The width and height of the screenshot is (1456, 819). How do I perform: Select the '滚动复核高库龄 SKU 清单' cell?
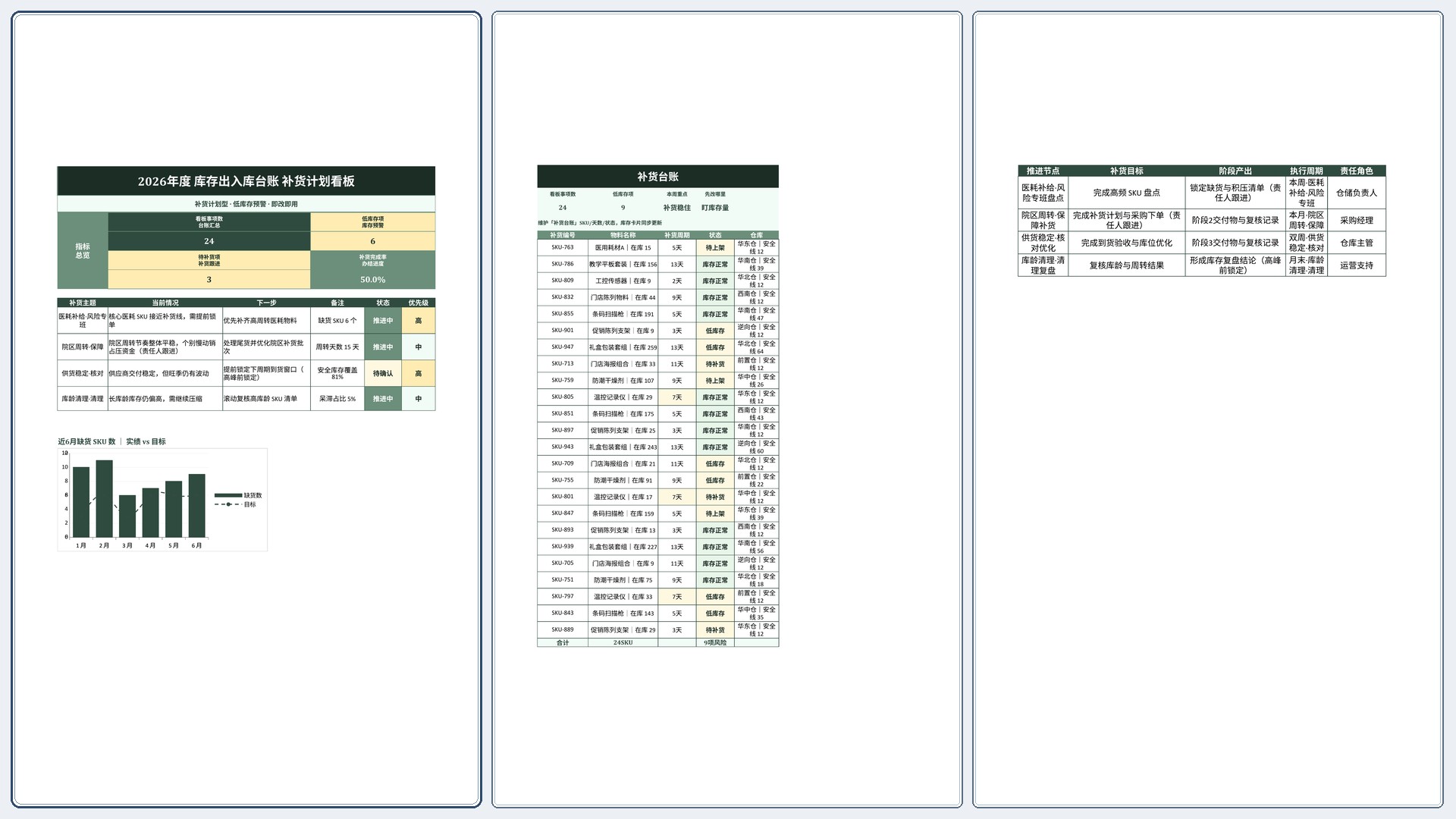tap(266, 399)
